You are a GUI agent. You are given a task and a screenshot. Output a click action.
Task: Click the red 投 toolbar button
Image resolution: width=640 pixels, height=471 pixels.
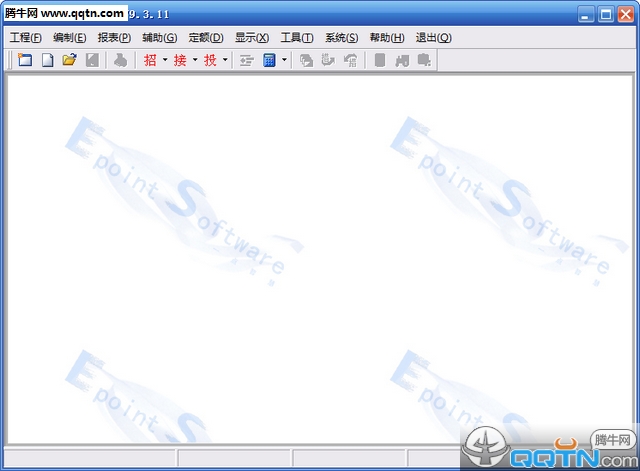tap(210, 60)
